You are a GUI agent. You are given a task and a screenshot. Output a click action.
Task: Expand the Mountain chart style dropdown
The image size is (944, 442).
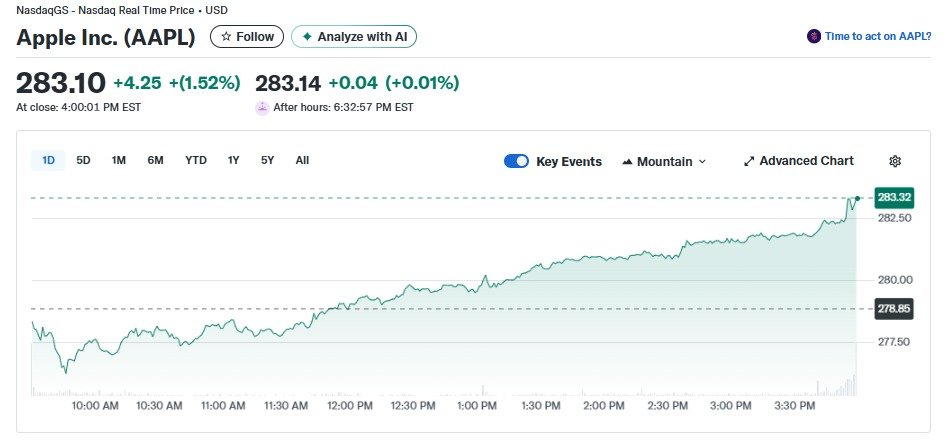click(x=664, y=161)
